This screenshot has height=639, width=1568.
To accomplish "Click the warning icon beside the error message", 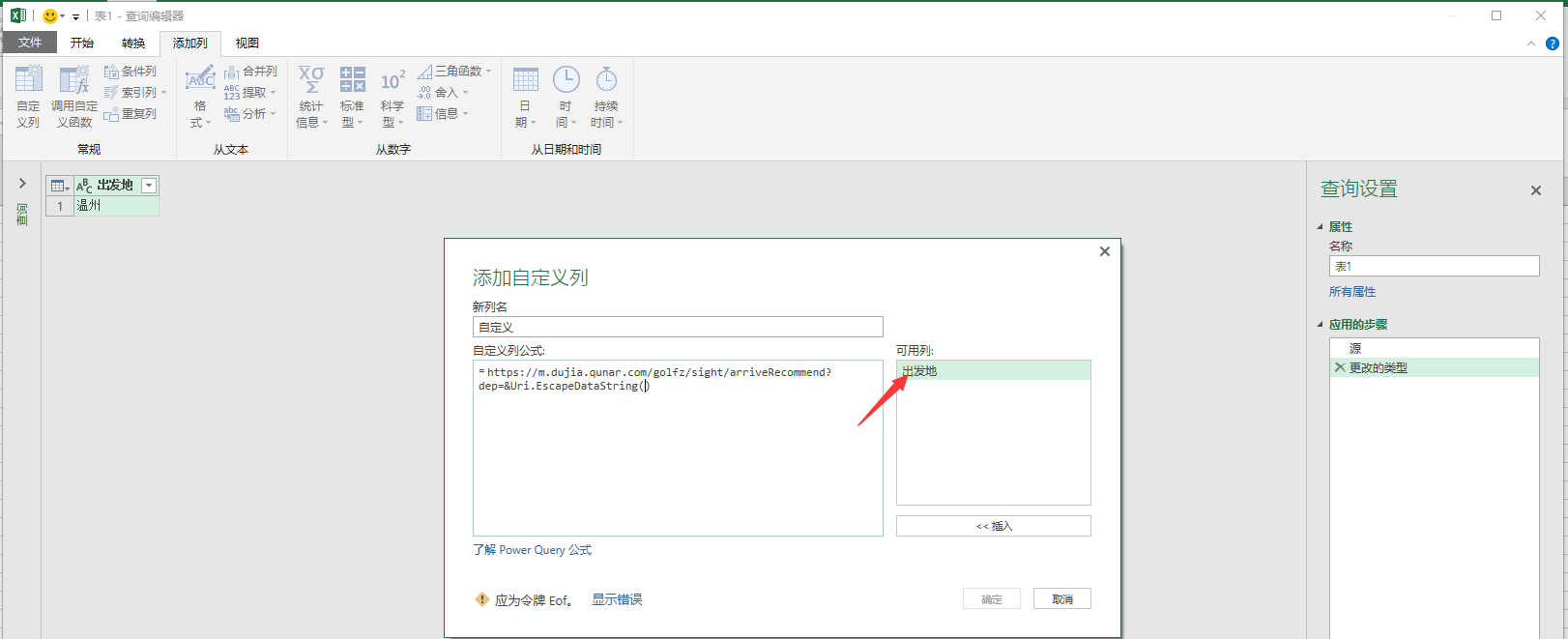I will pos(481,599).
